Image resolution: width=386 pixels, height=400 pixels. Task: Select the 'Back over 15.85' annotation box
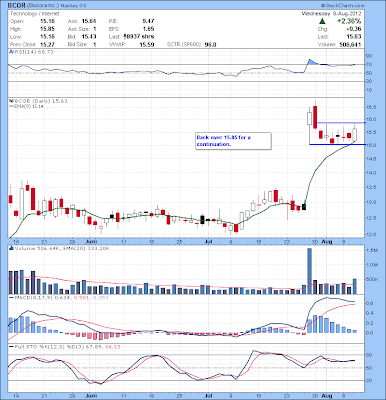[233, 141]
